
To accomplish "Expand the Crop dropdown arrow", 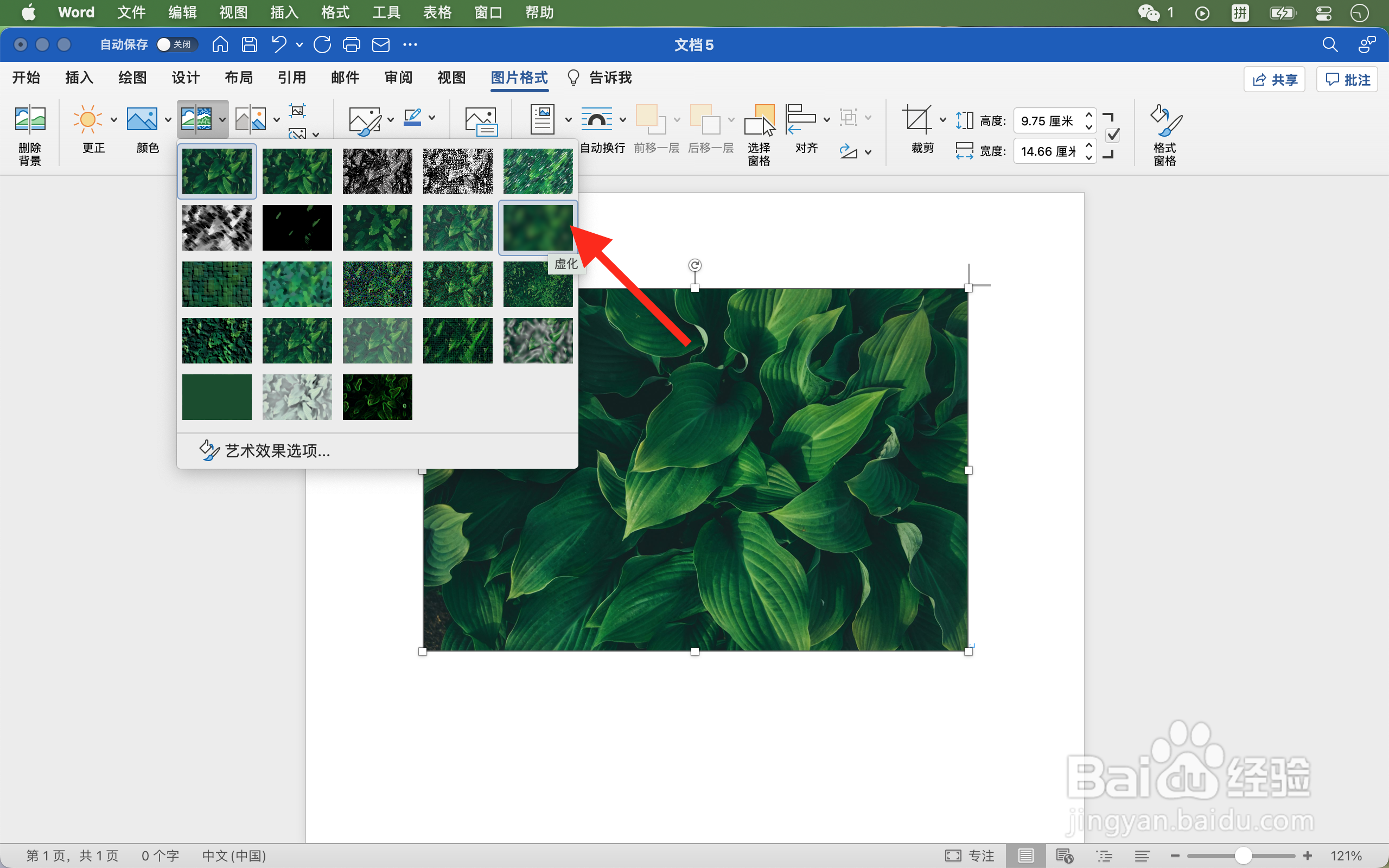I will [942, 119].
